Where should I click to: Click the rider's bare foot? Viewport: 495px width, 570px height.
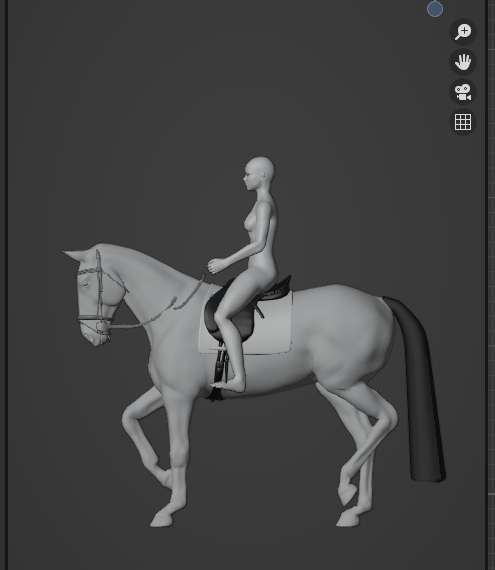tap(228, 385)
